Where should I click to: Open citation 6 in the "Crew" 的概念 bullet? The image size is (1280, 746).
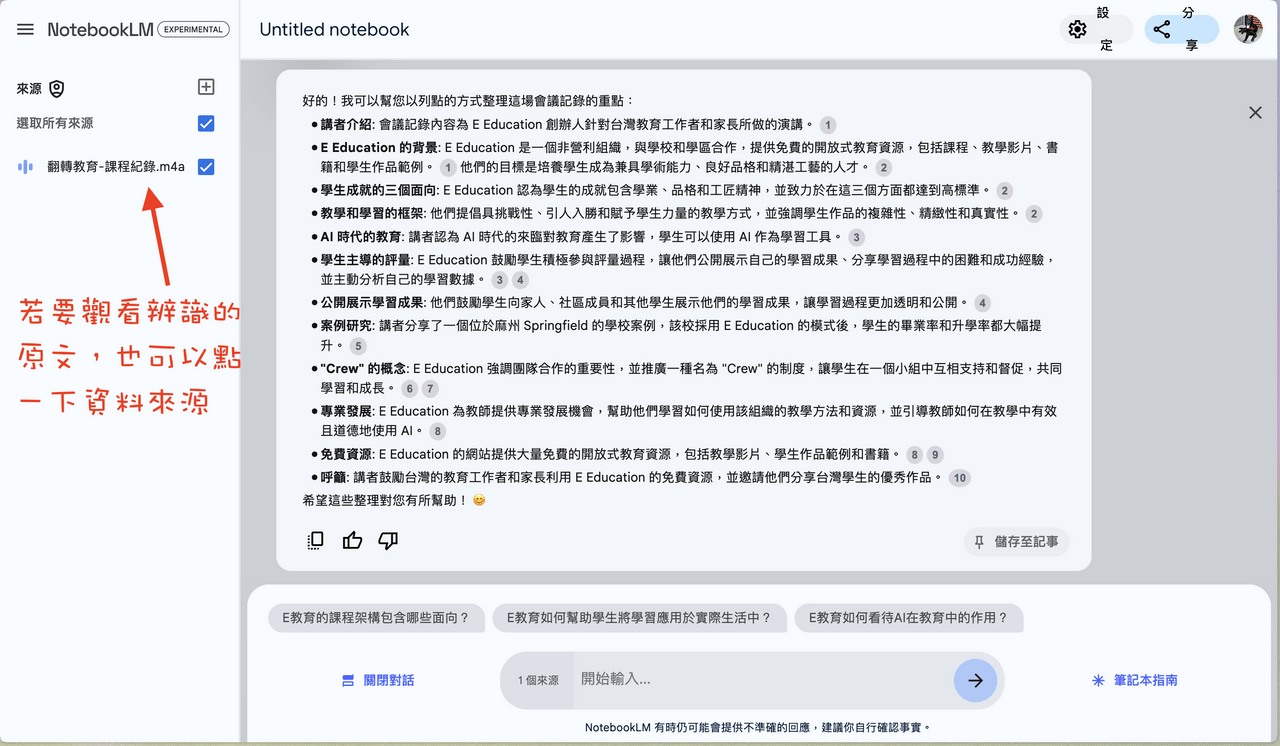(410, 389)
